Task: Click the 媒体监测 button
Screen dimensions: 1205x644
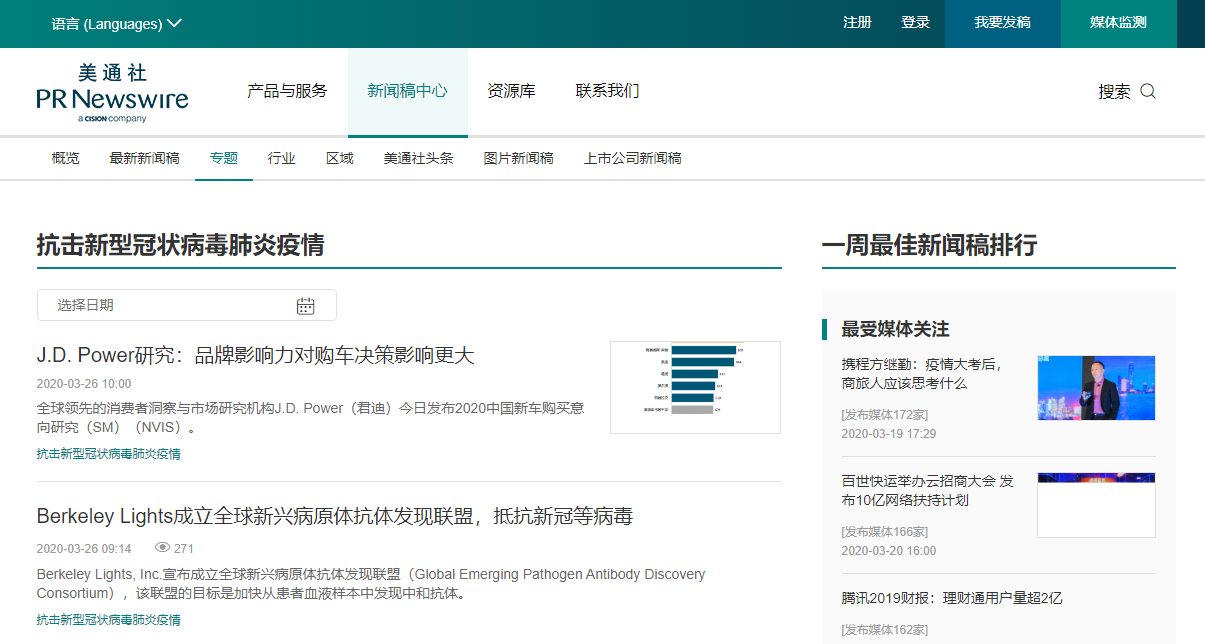Action: pyautogui.click(x=1119, y=24)
